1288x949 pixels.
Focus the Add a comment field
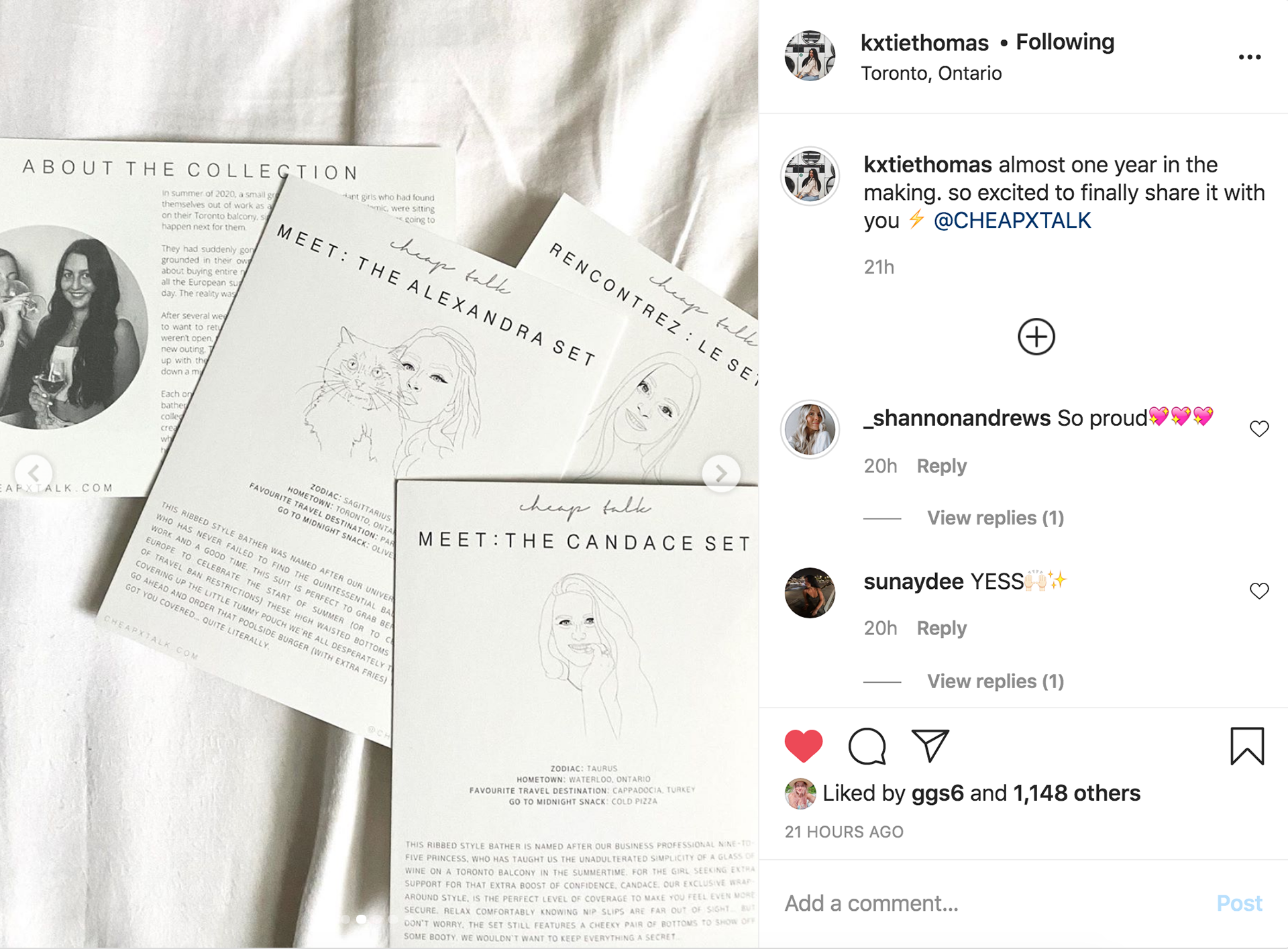pyautogui.click(x=993, y=903)
